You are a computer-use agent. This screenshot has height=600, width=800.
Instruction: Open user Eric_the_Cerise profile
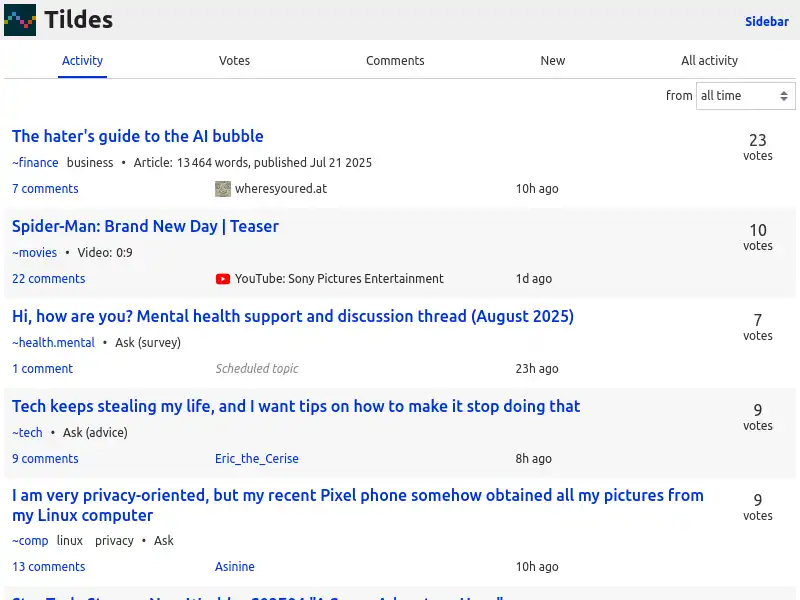[x=257, y=459]
